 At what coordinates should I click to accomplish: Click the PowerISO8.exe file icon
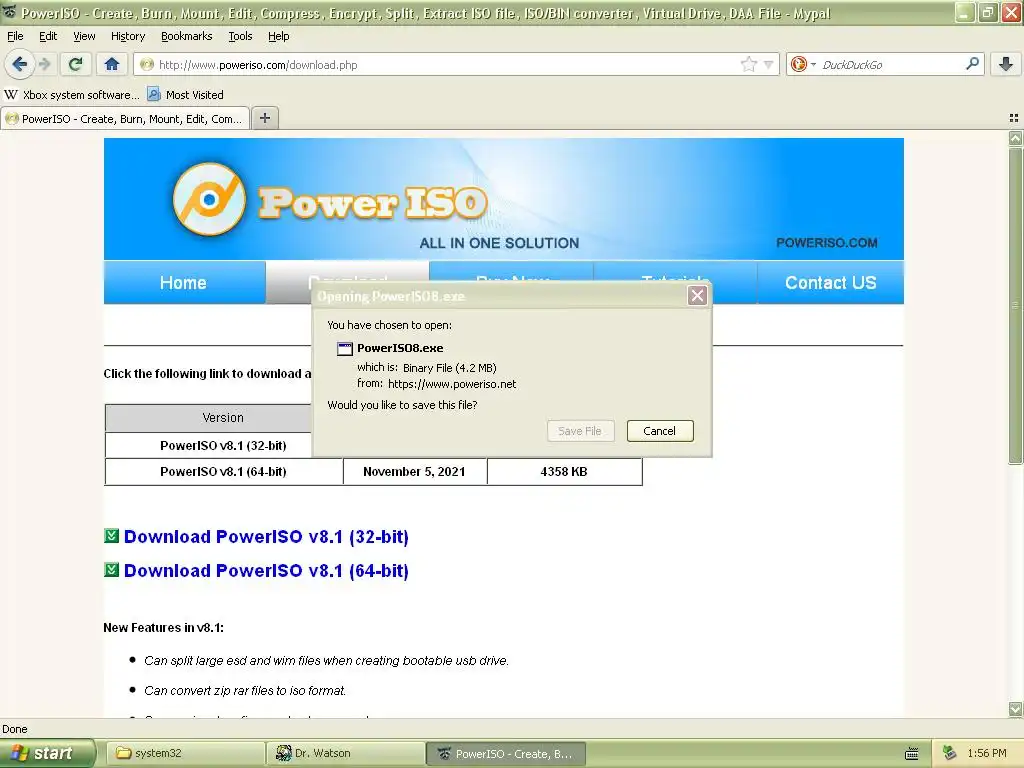[344, 349]
